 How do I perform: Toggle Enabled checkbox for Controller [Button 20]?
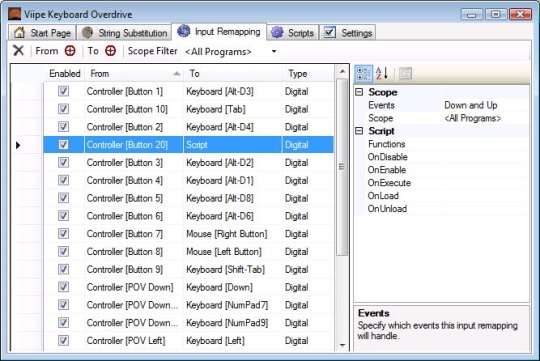click(x=63, y=145)
